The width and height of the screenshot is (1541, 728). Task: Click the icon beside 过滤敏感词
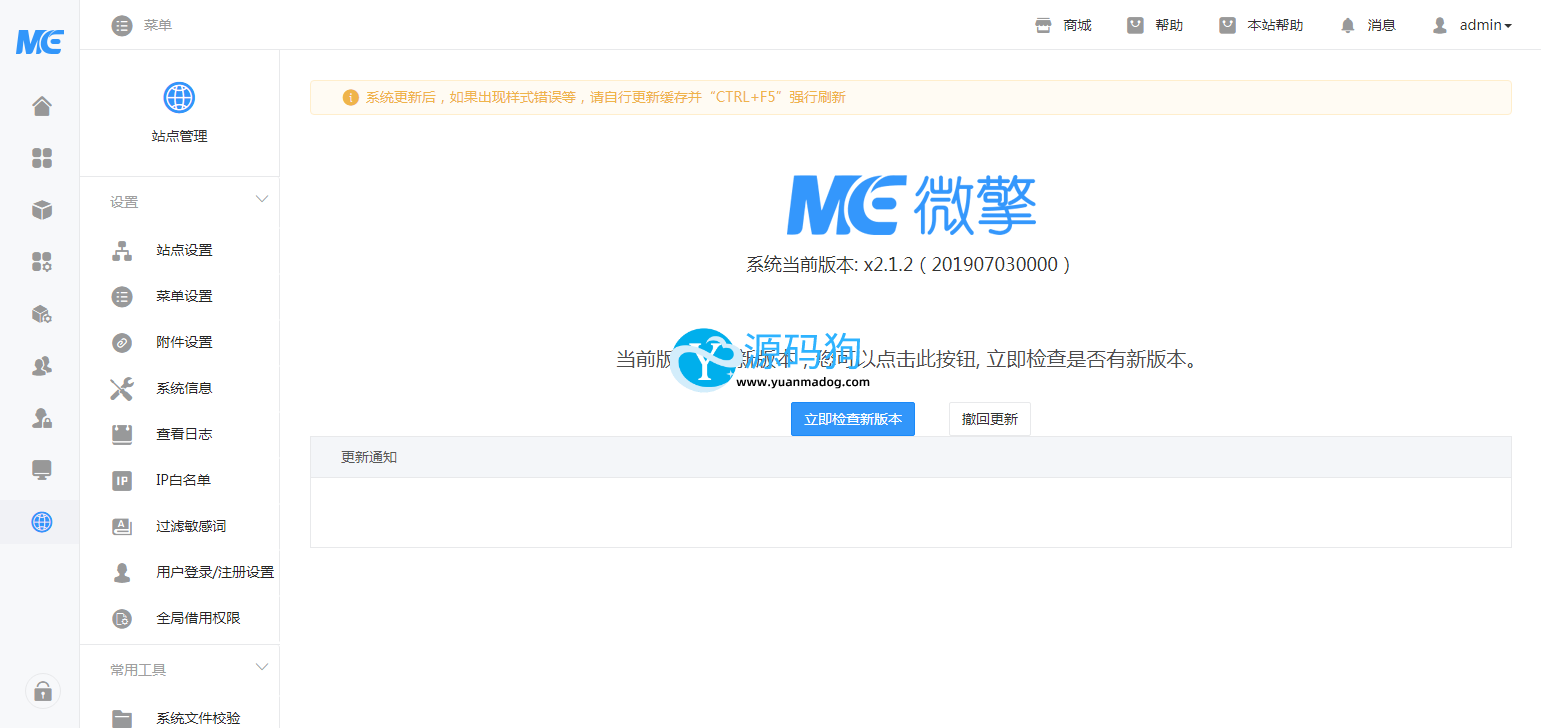(x=122, y=526)
